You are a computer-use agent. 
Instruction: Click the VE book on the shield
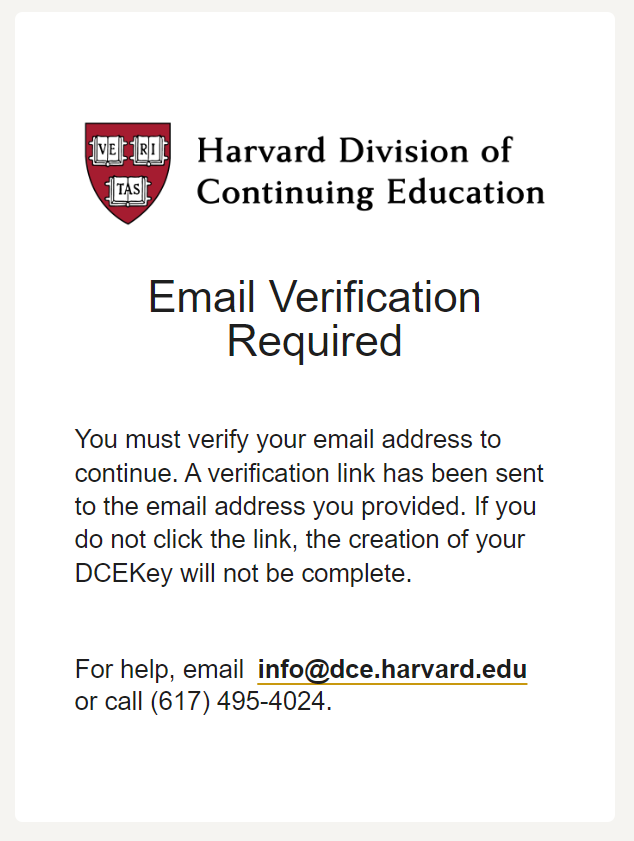point(108,151)
